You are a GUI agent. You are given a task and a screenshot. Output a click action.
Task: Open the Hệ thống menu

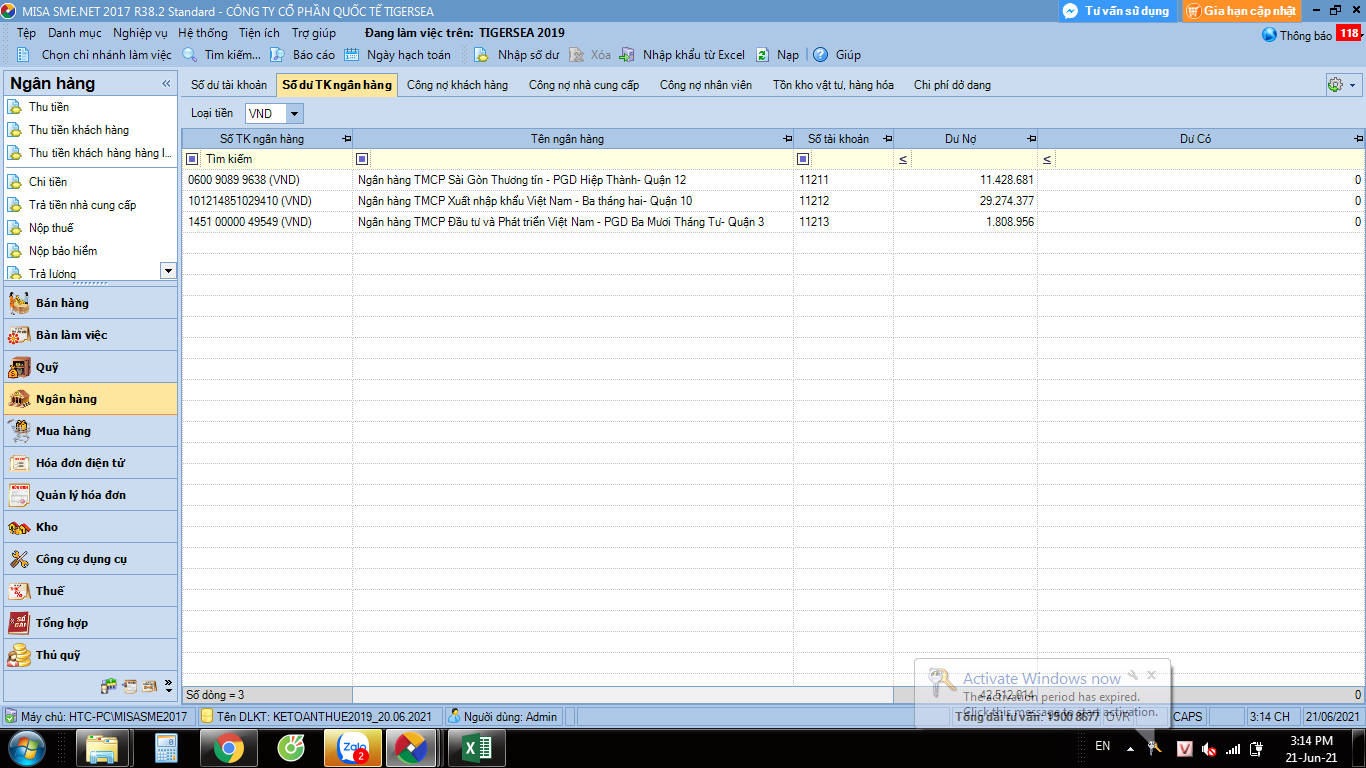coord(203,33)
